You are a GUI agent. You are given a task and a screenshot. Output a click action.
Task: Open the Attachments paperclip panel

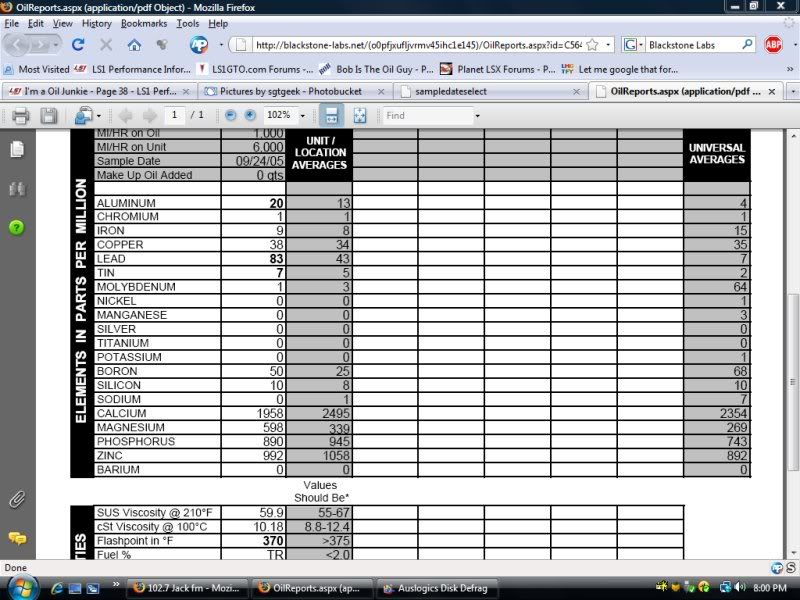[x=17, y=499]
